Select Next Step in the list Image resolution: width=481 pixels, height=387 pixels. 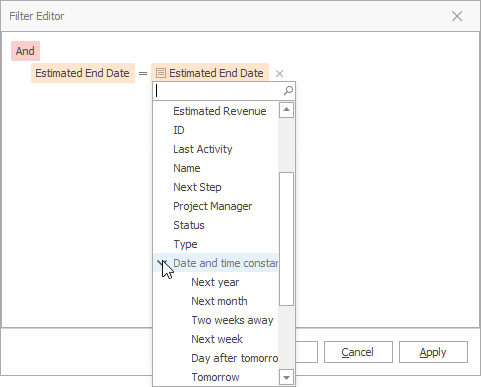(216, 187)
